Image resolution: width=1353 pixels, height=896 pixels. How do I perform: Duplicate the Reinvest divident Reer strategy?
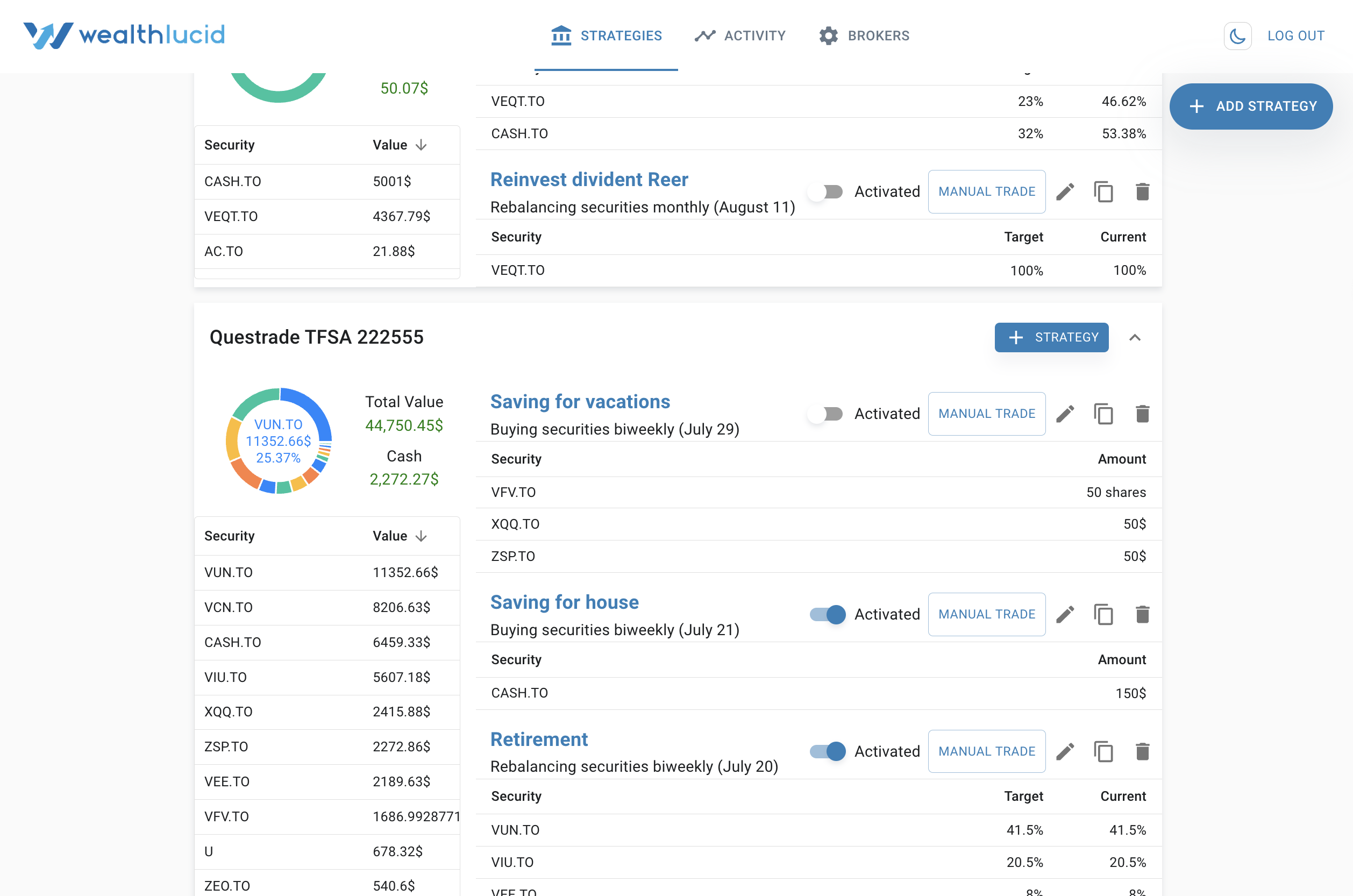point(1103,191)
